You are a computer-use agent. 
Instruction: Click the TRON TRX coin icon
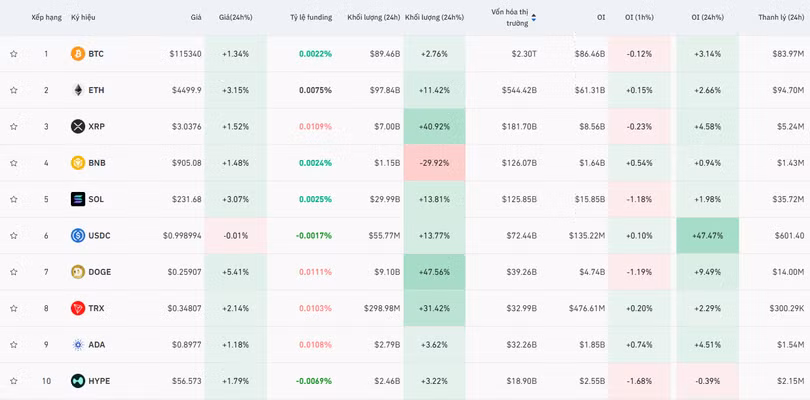pos(78,308)
